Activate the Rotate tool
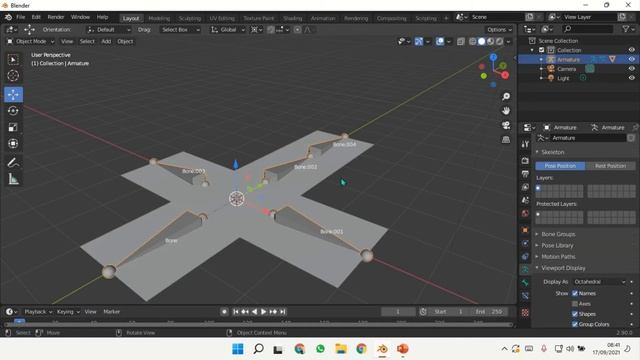Viewport: 640px width, 360px height. (13, 111)
